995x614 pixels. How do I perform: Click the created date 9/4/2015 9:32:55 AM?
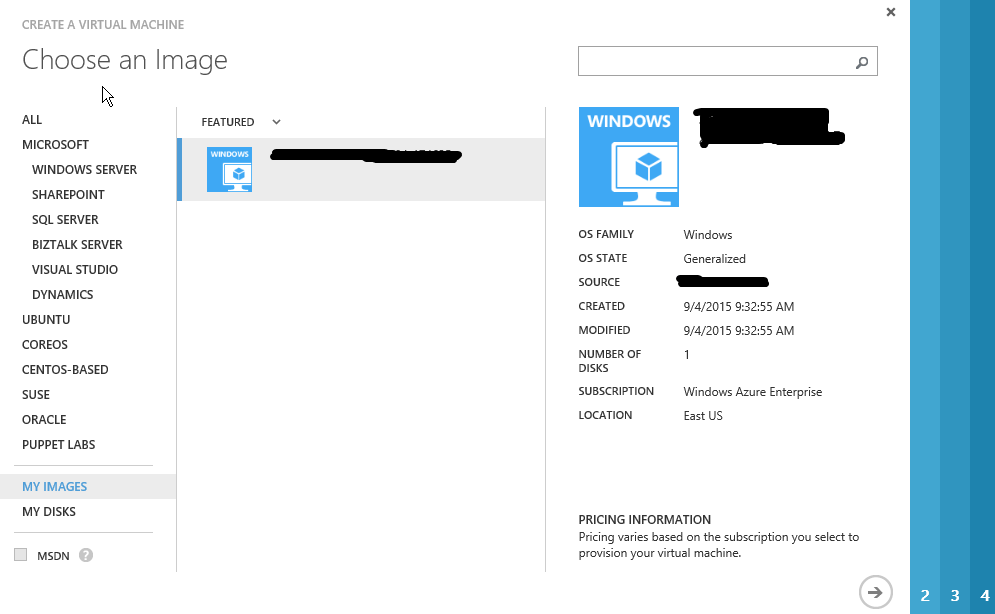pyautogui.click(x=739, y=306)
